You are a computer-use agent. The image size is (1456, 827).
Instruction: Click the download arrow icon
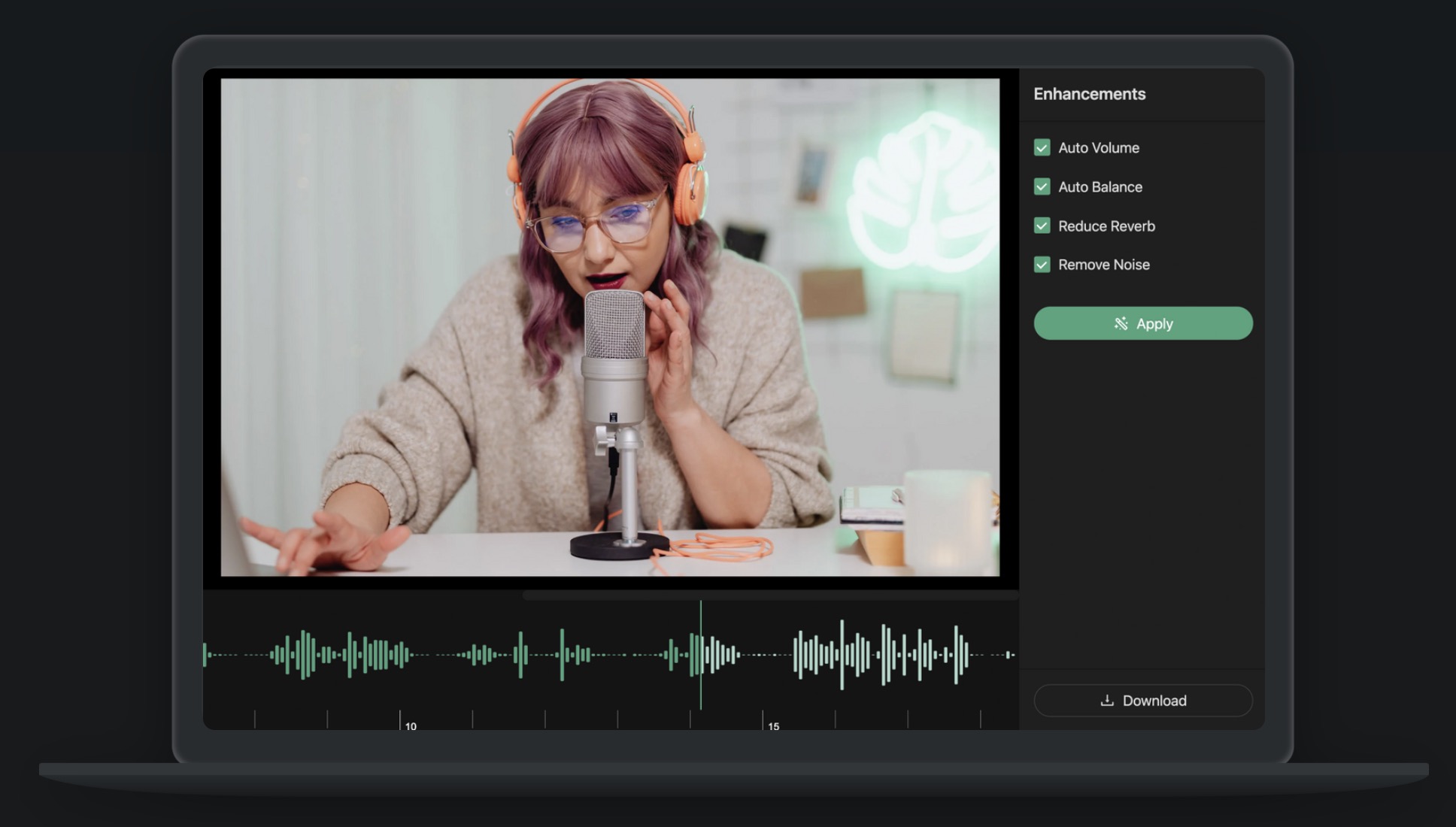coord(1107,701)
